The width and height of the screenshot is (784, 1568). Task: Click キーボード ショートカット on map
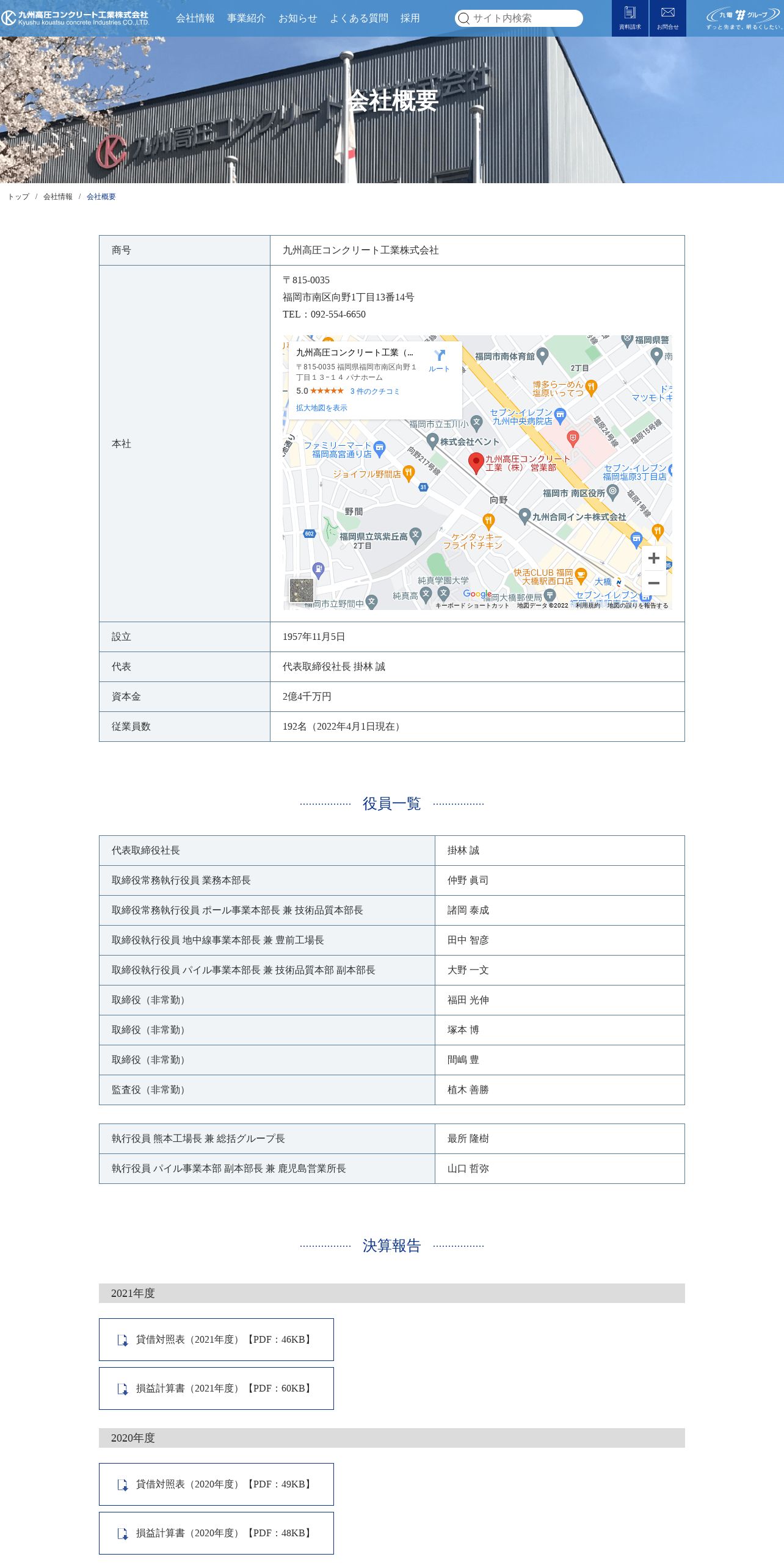472,606
